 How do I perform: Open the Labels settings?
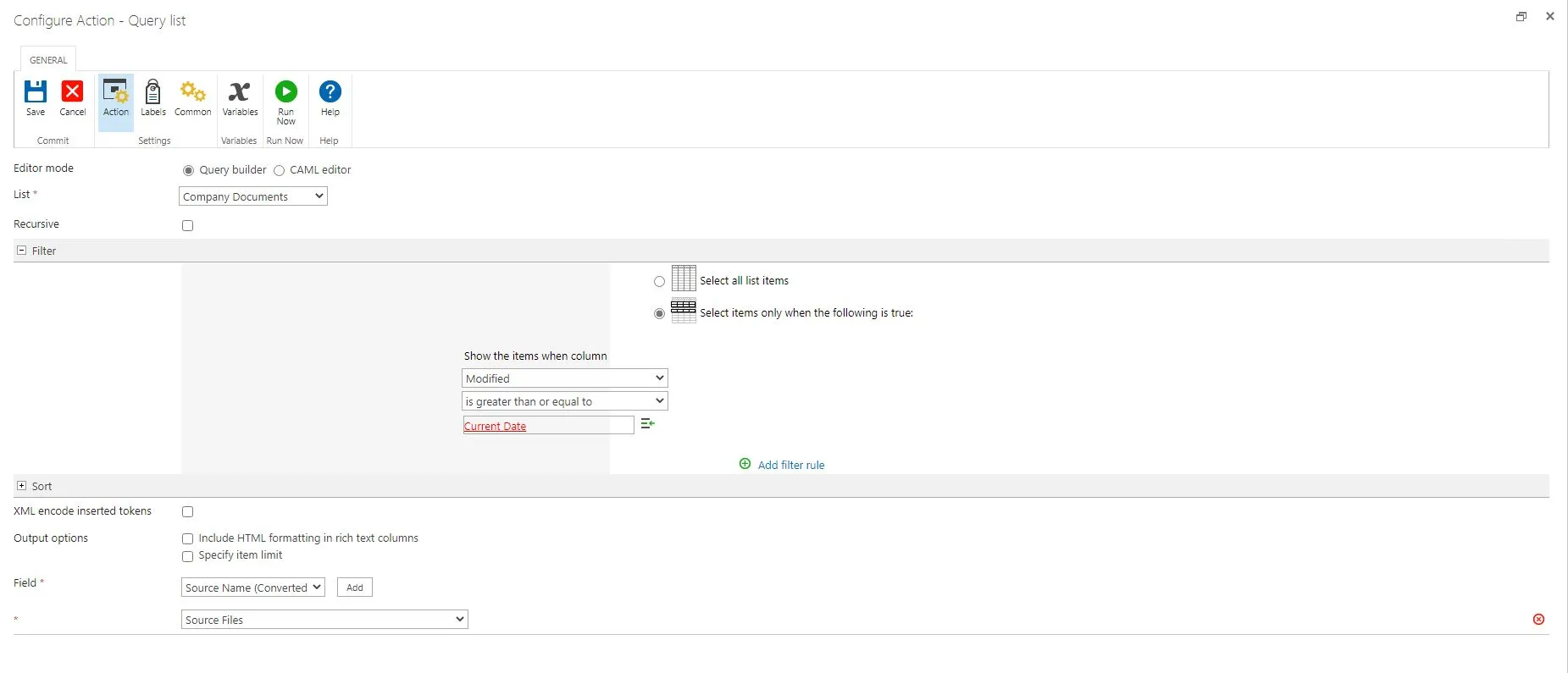(x=153, y=91)
